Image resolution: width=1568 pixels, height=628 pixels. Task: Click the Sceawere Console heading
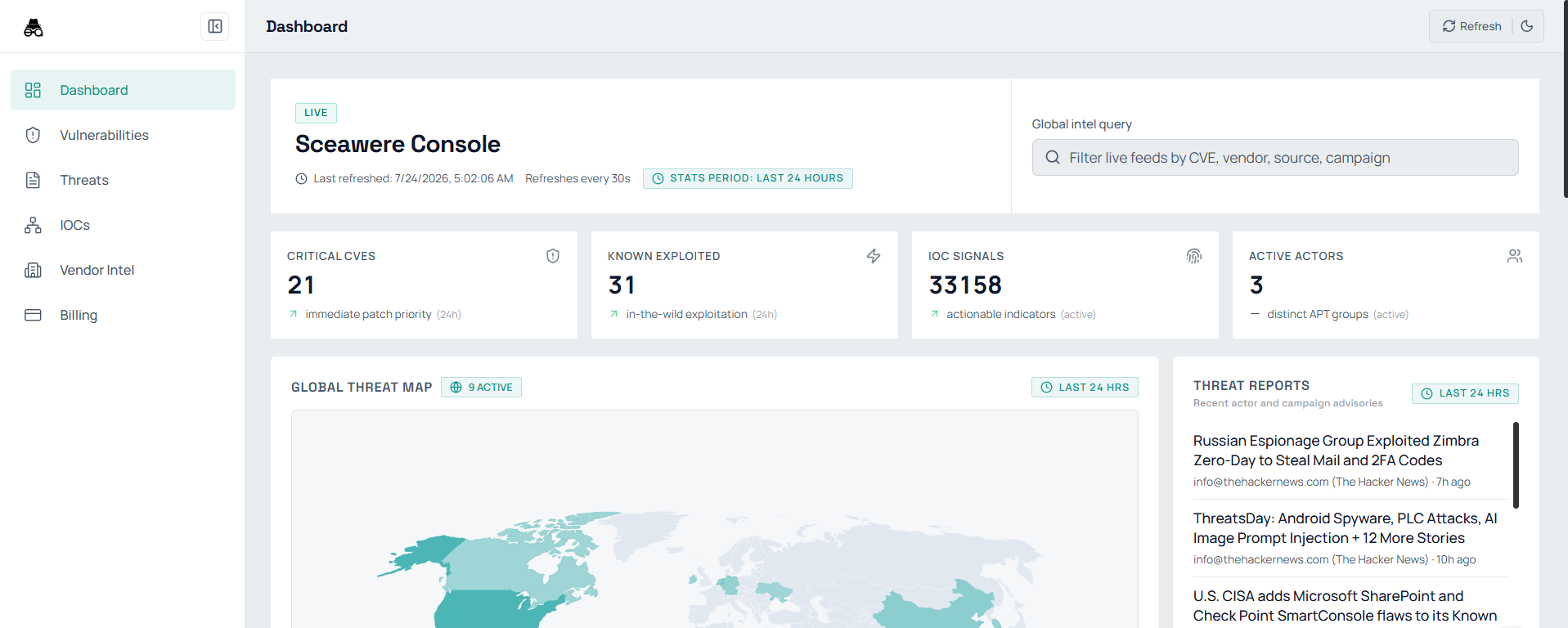(398, 144)
